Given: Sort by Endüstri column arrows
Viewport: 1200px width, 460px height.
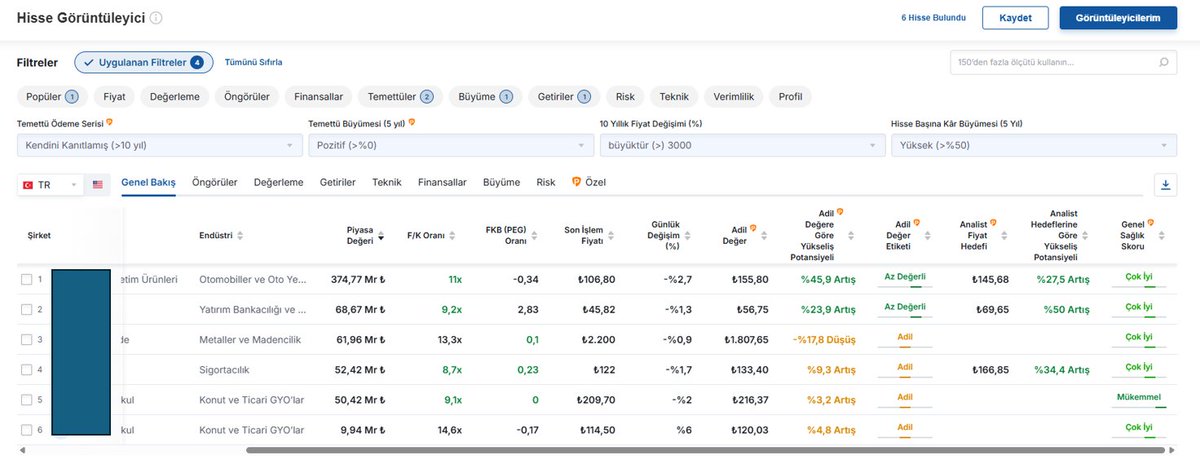Looking at the screenshot, I should pos(240,236).
